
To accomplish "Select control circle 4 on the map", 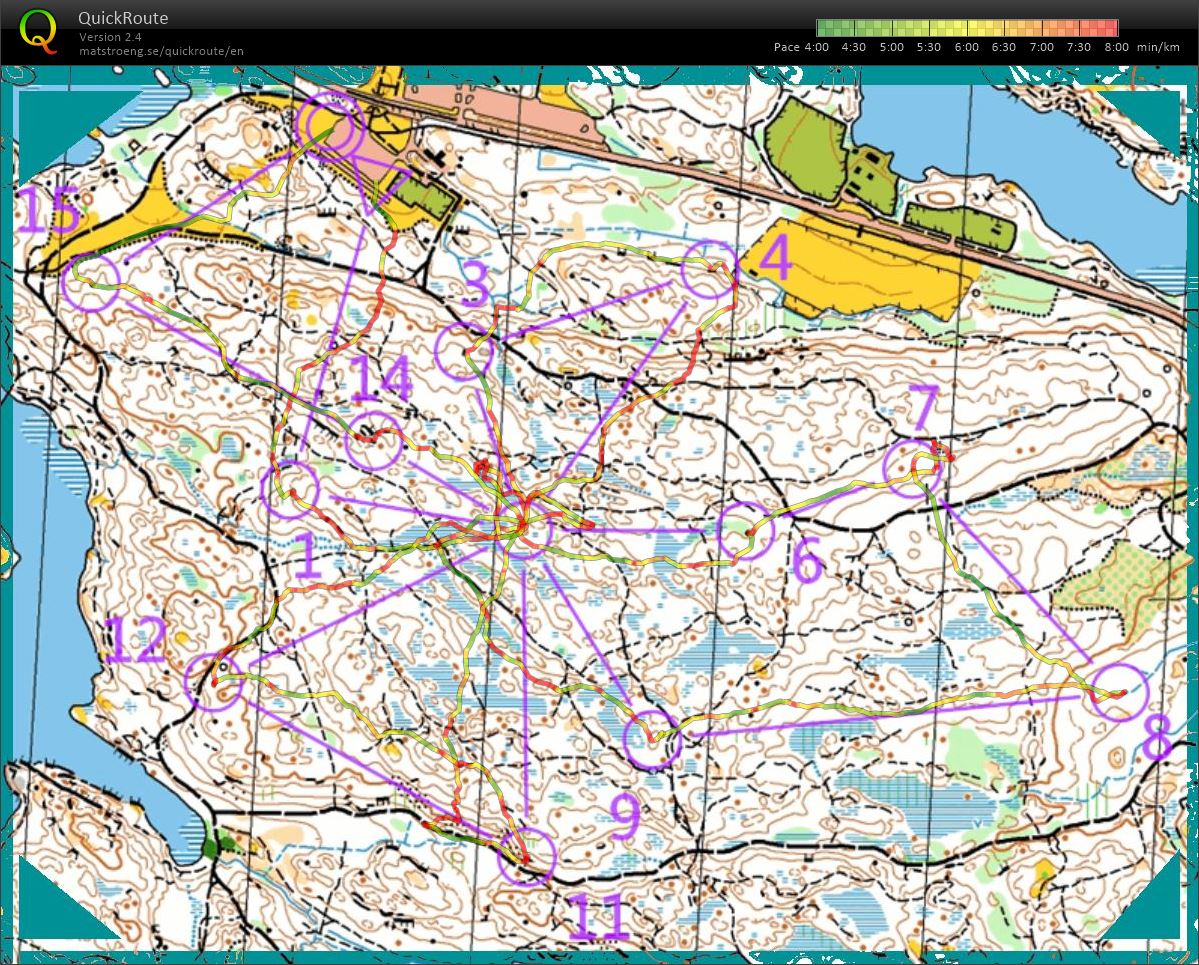I will click(x=709, y=269).
